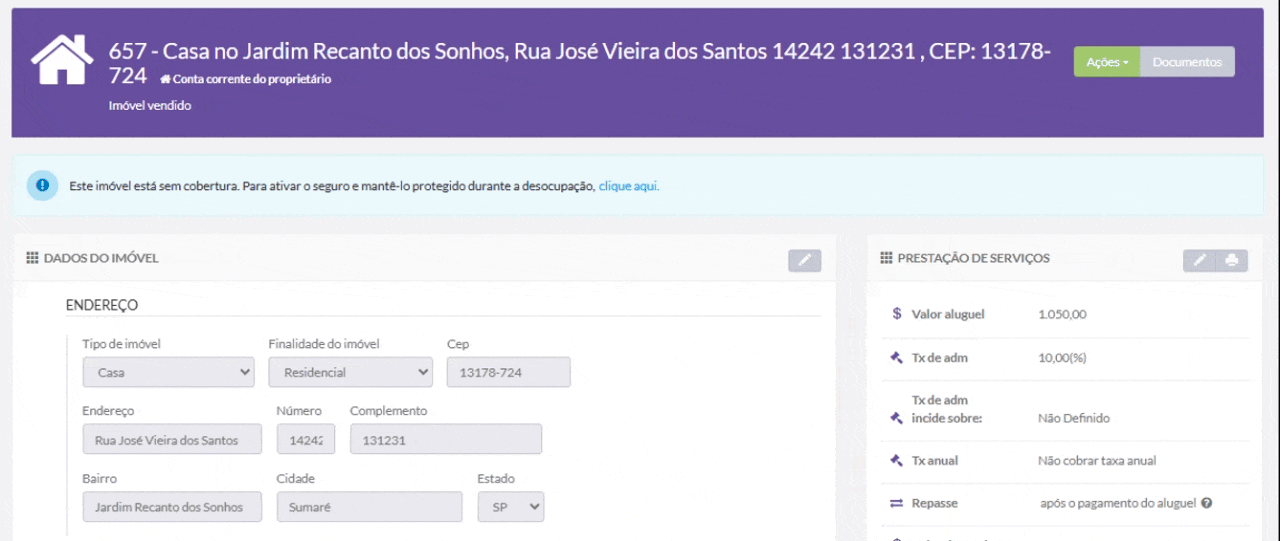Click the small home icon before Conta corrente

click(x=165, y=79)
